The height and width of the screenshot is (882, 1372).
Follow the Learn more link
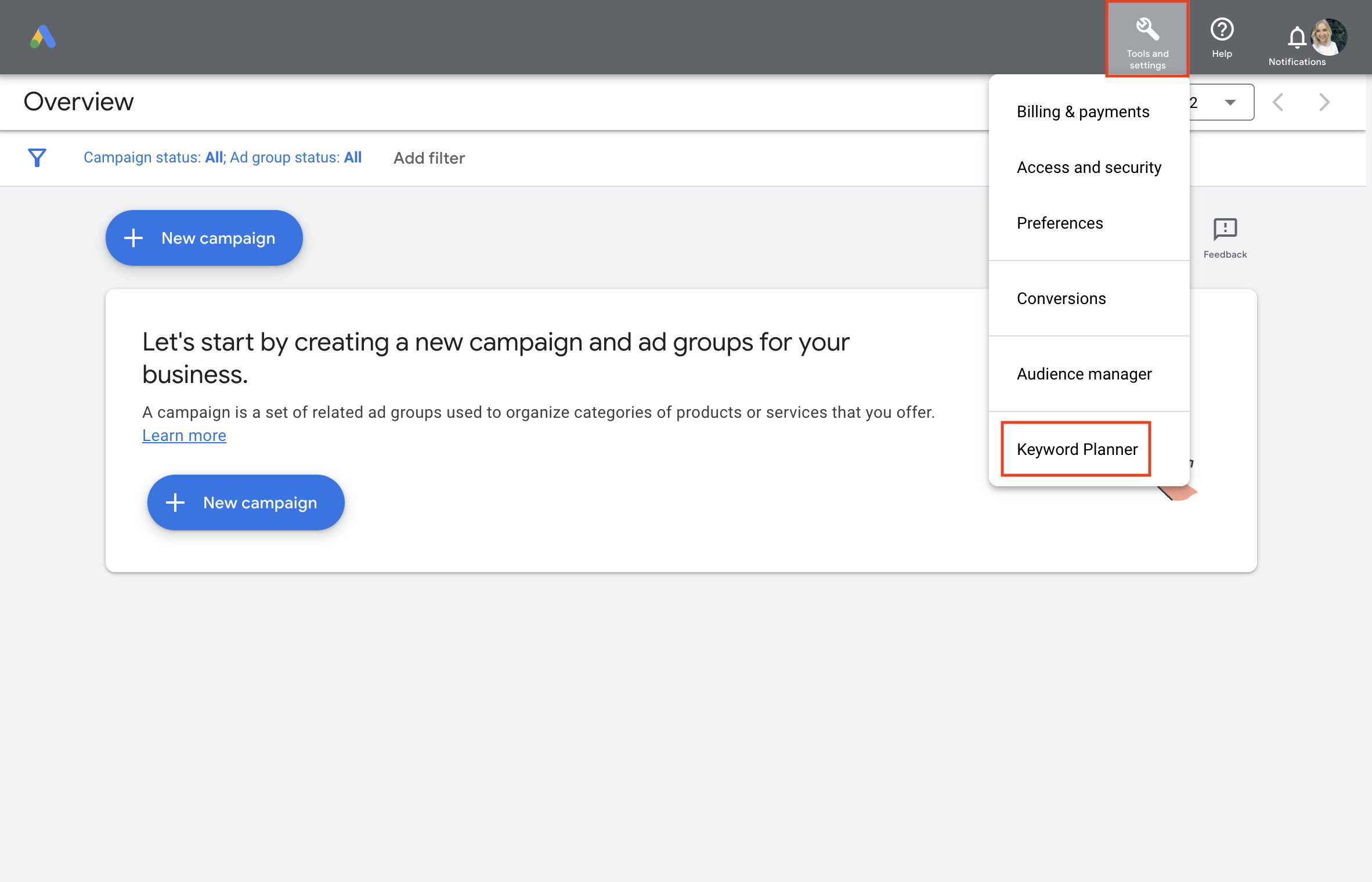(184, 435)
